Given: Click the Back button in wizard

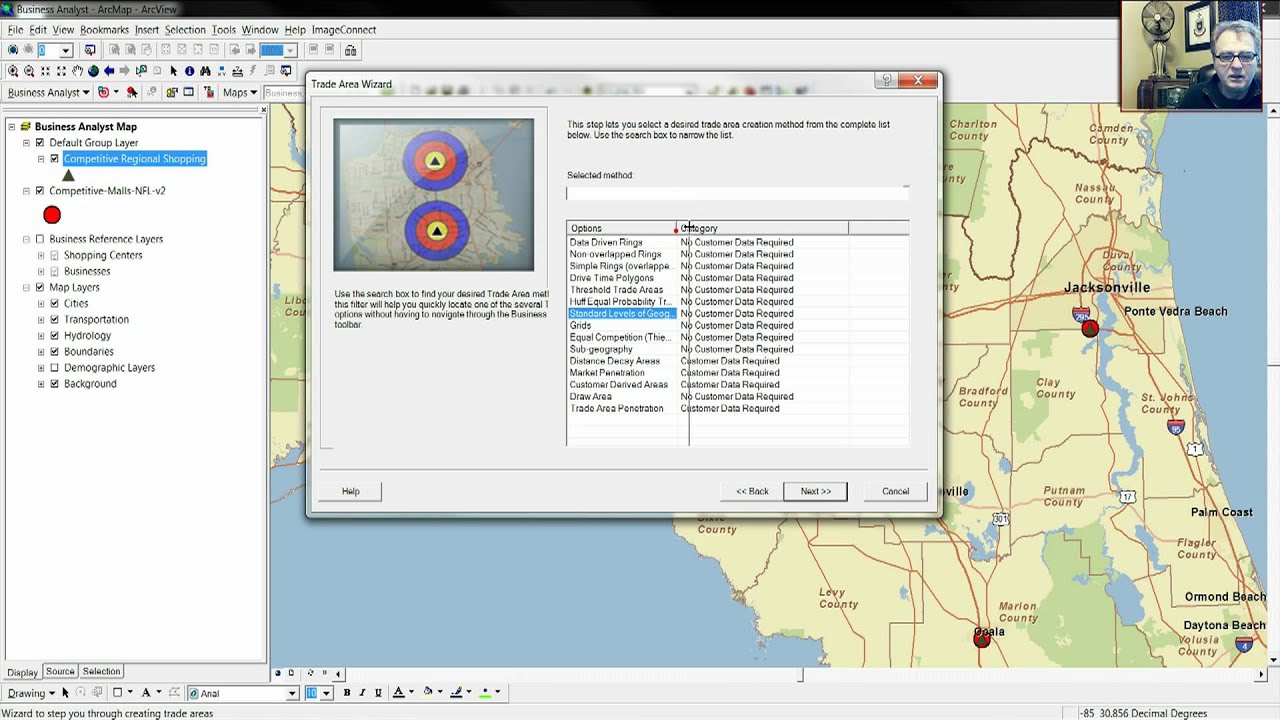Looking at the screenshot, I should pos(752,491).
